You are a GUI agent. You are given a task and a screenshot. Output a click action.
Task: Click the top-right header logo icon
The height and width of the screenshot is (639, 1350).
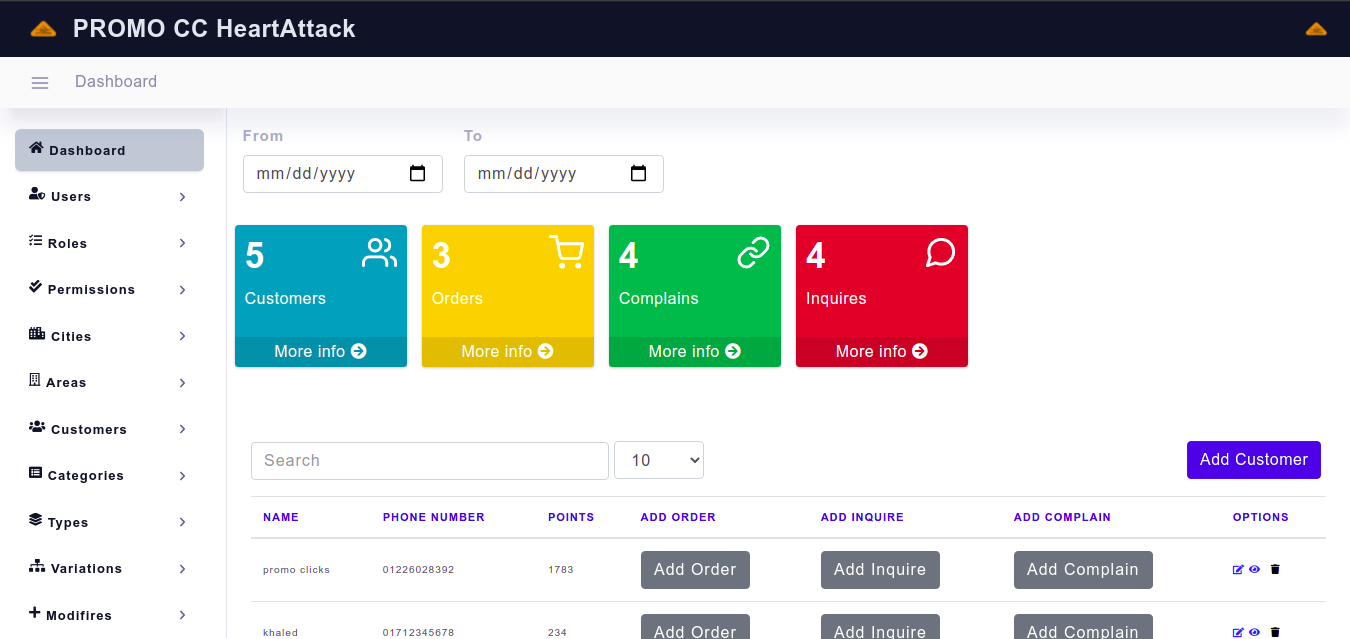pyautogui.click(x=1315, y=29)
